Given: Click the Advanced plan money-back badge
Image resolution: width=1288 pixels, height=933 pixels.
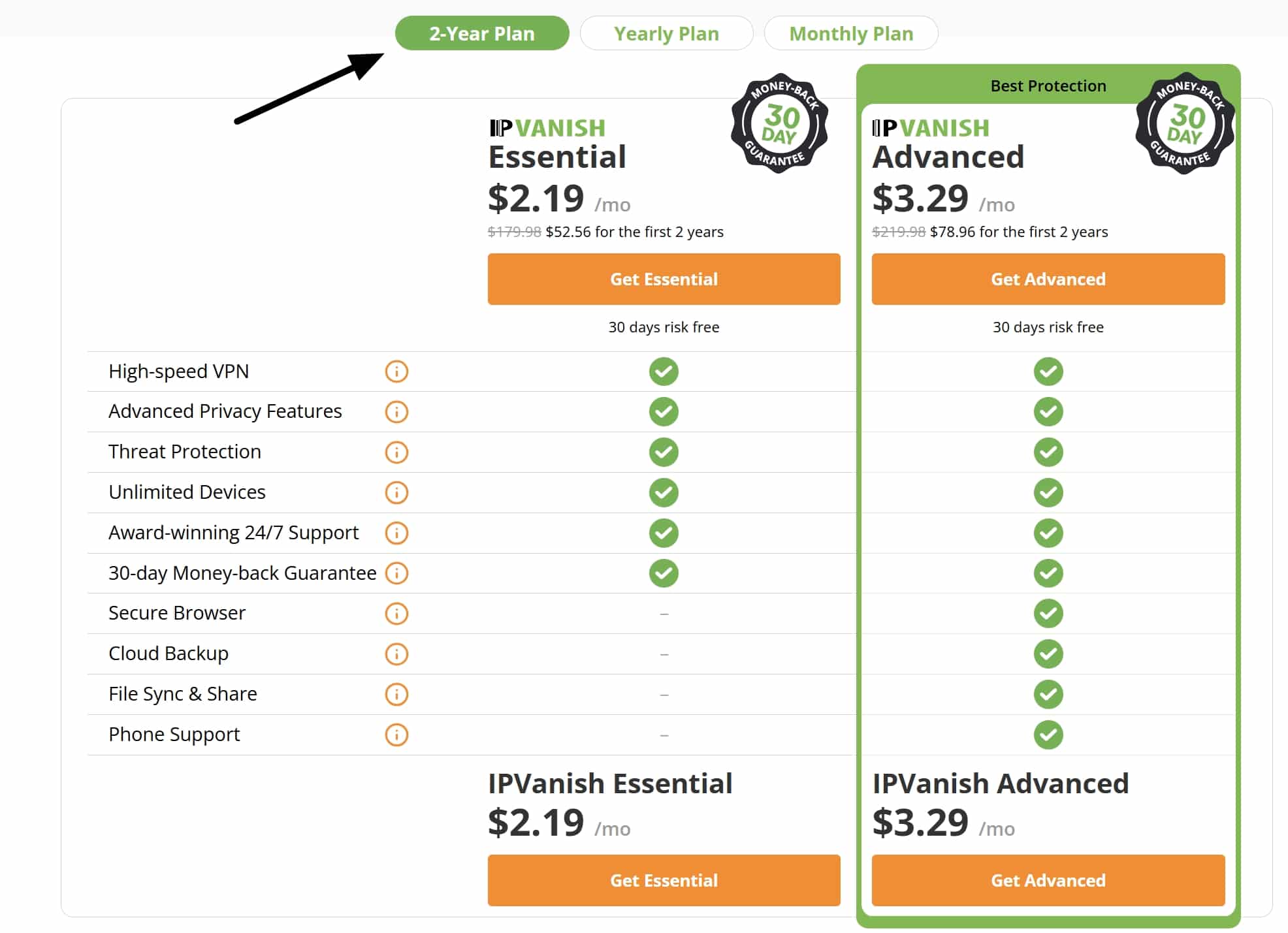Looking at the screenshot, I should 1185,123.
